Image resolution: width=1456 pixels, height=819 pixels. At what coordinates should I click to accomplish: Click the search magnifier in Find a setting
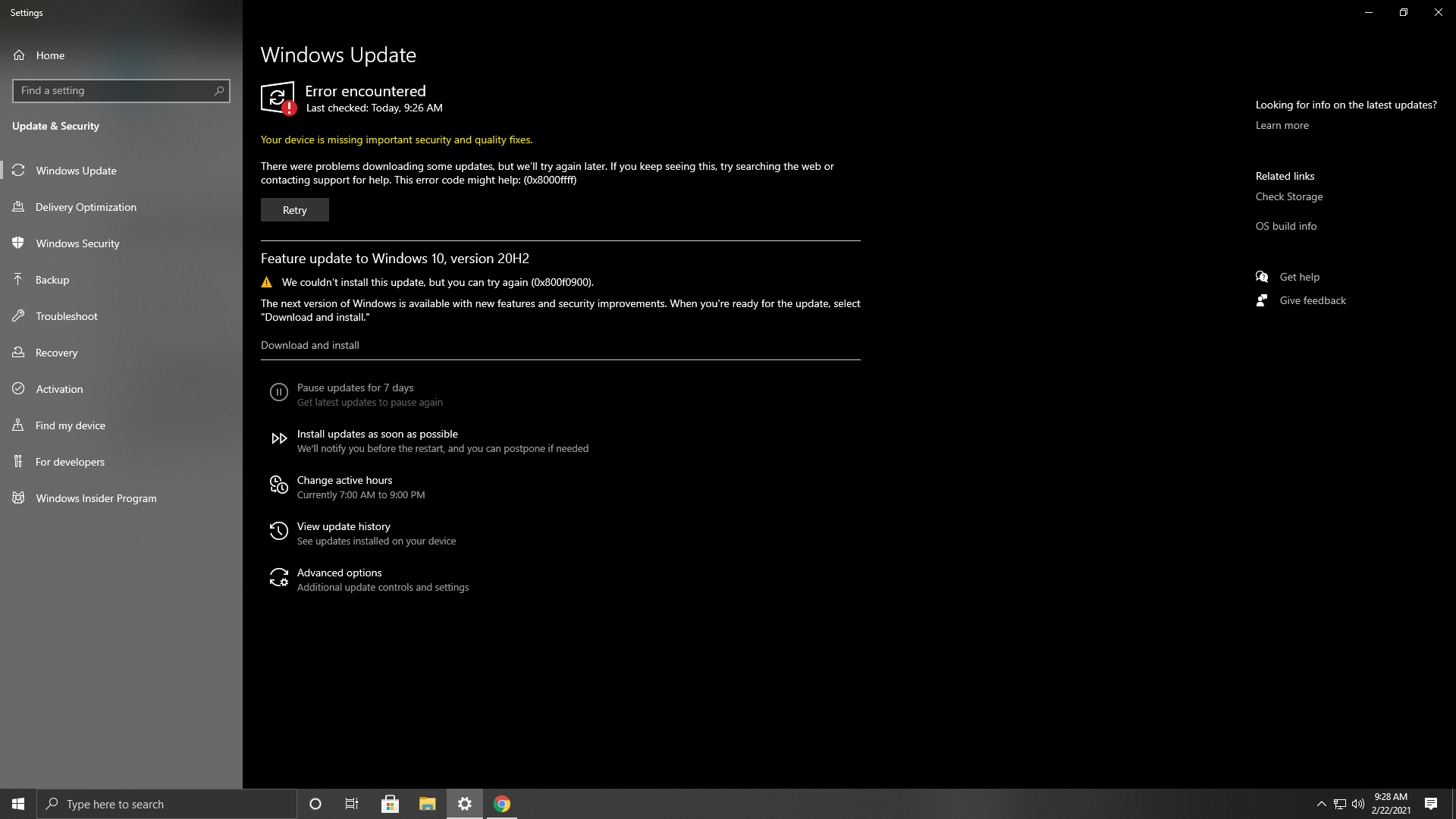pyautogui.click(x=219, y=90)
